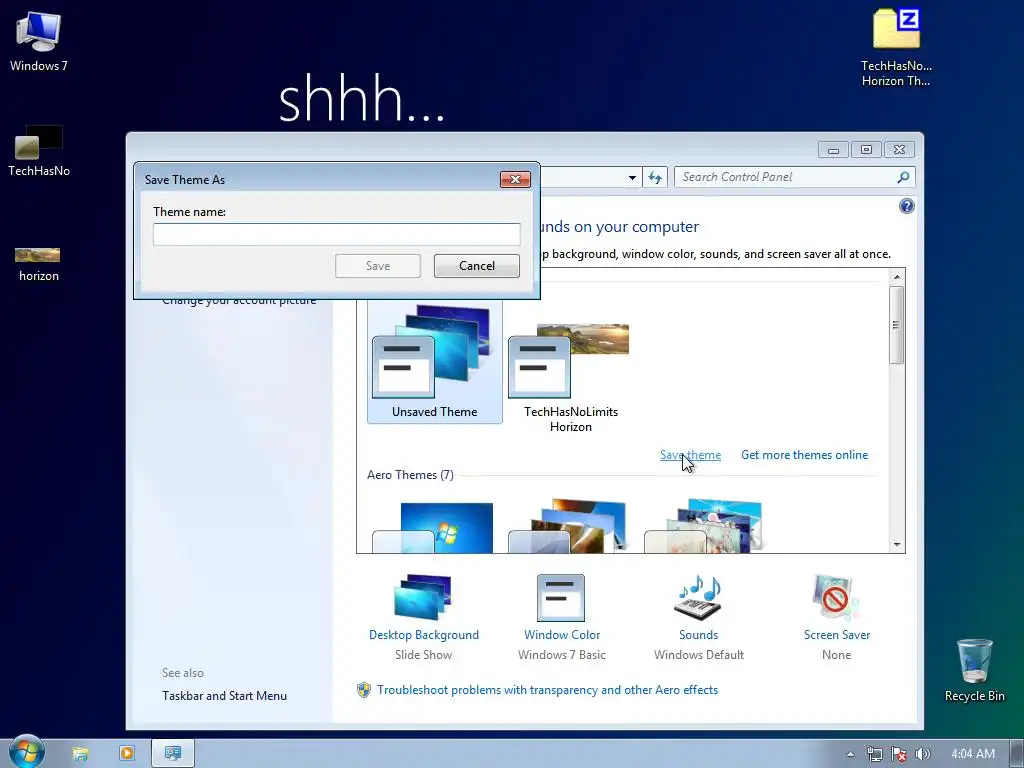Open Window Color settings icon
Viewport: 1024px width, 768px height.
[x=561, y=597]
